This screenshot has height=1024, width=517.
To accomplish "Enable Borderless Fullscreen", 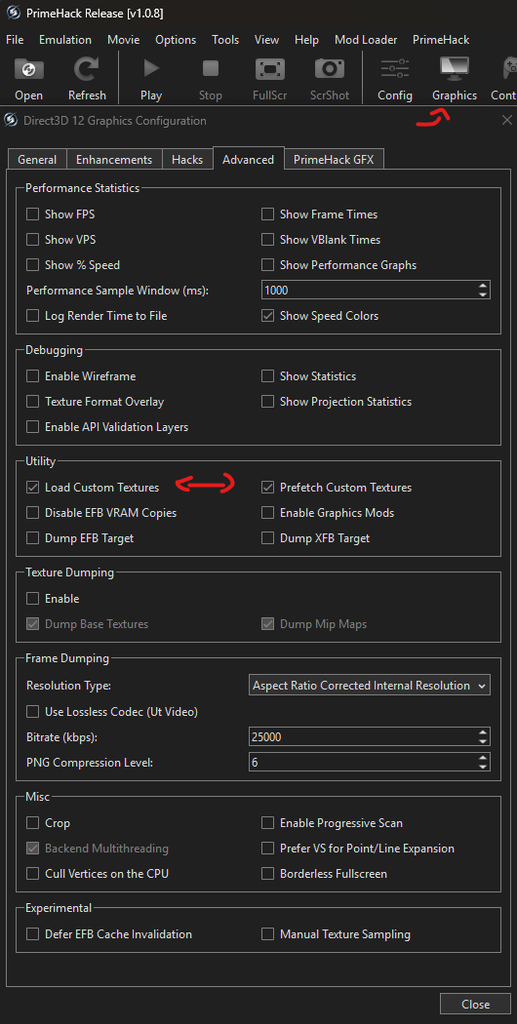I will tap(268, 874).
